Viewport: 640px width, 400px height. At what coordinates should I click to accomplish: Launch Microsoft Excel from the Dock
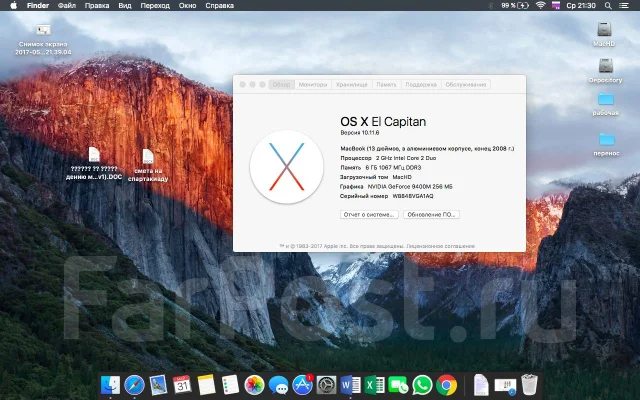tap(374, 385)
